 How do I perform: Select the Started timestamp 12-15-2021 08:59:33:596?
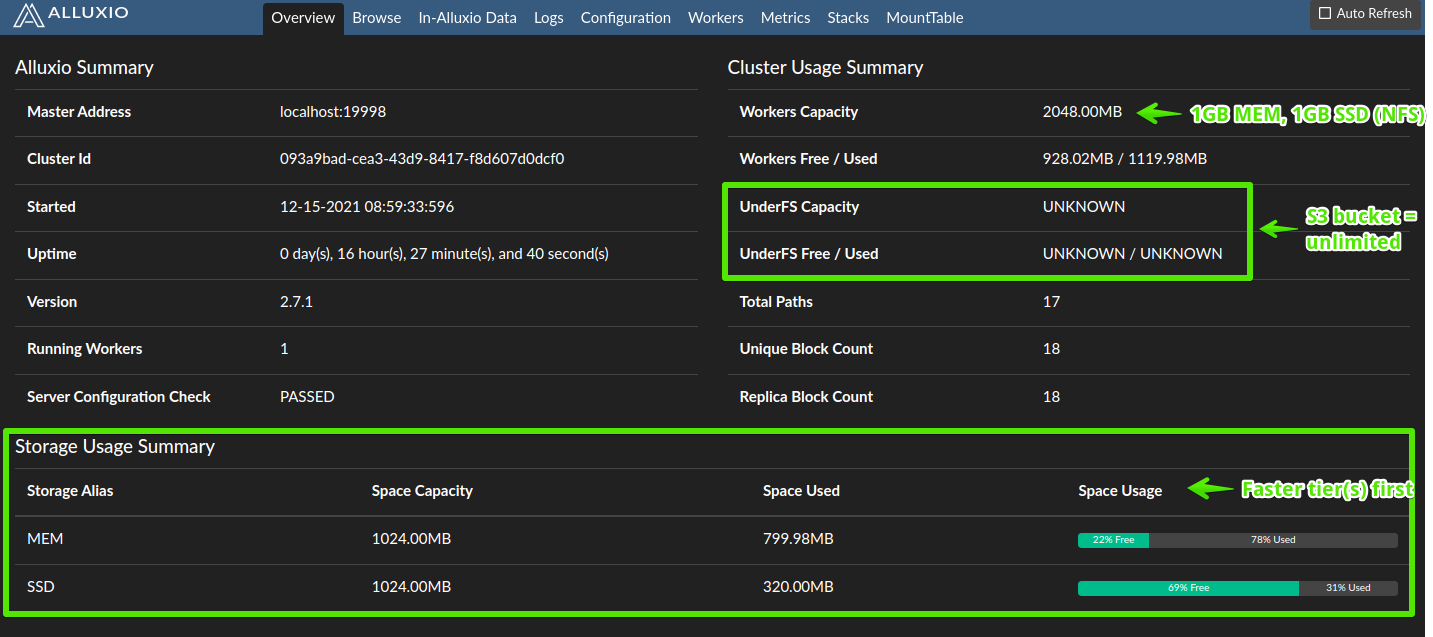(366, 207)
